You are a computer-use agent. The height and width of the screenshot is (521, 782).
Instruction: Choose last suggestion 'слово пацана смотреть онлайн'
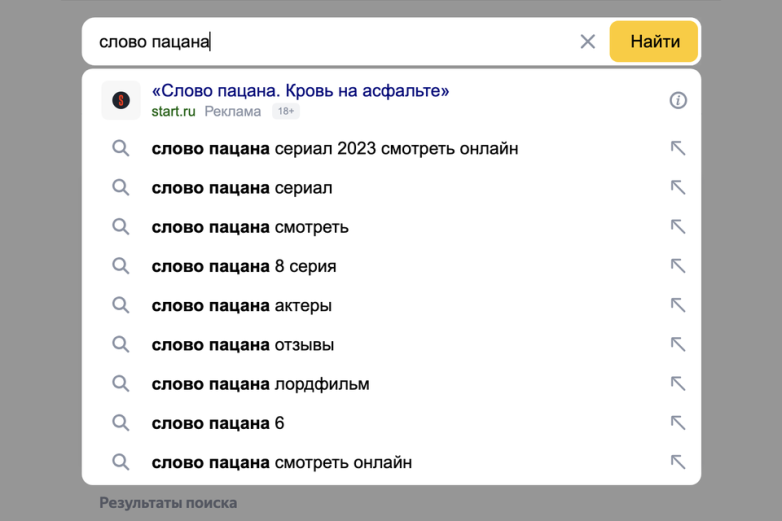tap(281, 463)
